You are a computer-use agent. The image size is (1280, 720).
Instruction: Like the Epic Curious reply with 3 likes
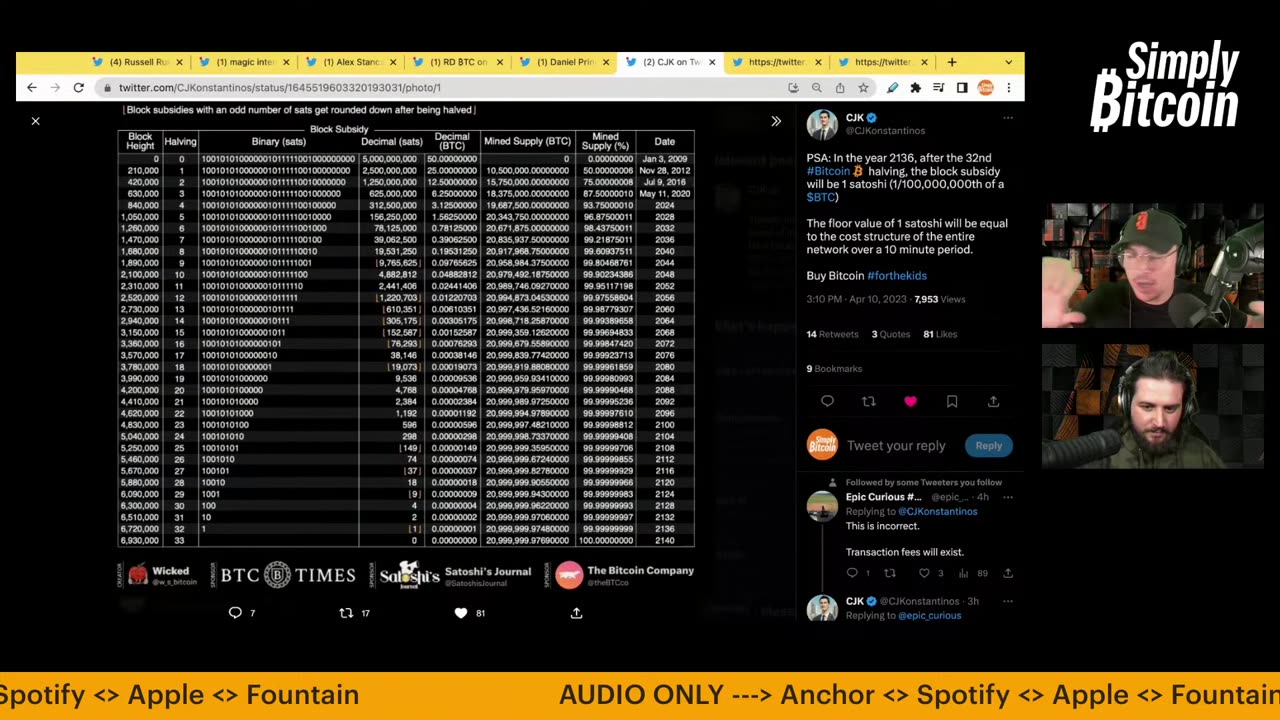click(925, 573)
